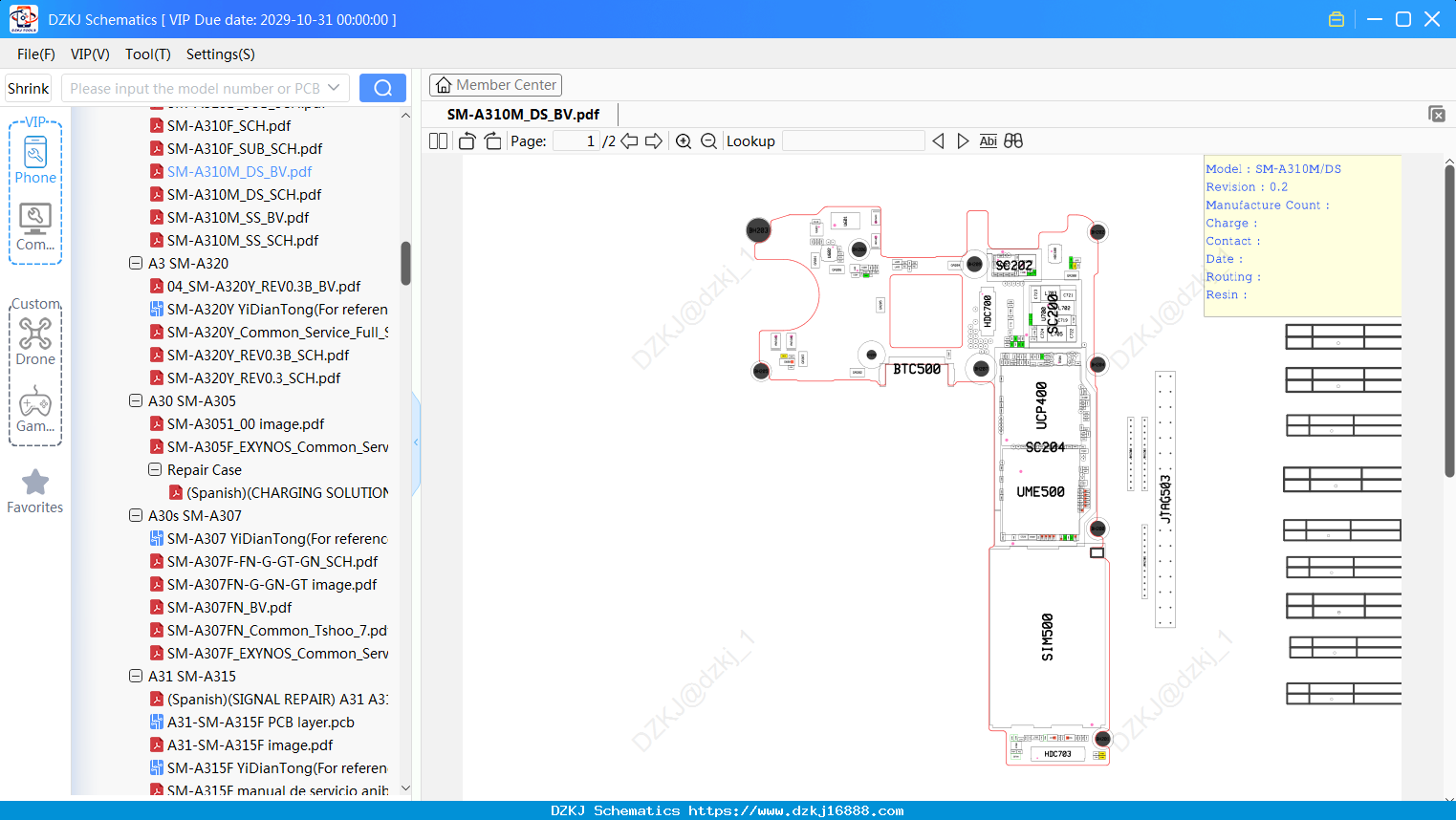Click the blue search button
The width and height of the screenshot is (1456, 820).
pos(382,88)
